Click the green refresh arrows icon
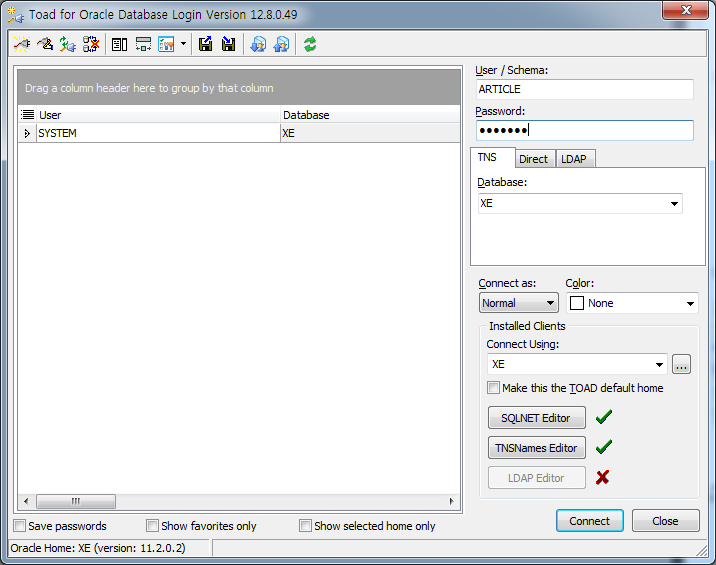This screenshot has width=716, height=565. [310, 44]
